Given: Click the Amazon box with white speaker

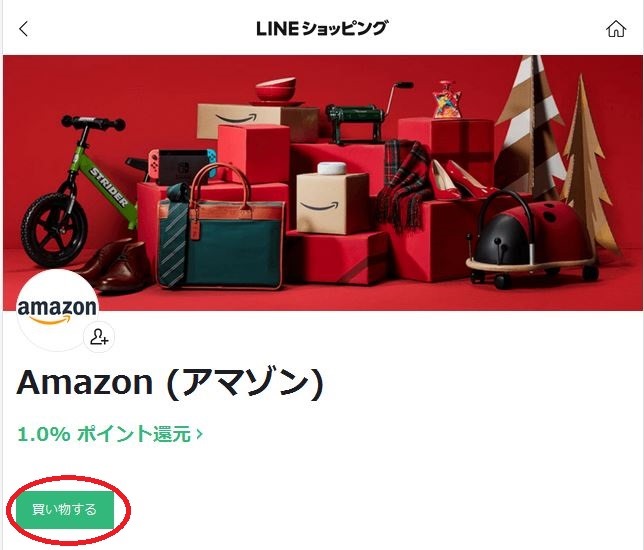Looking at the screenshot, I should 332,199.
